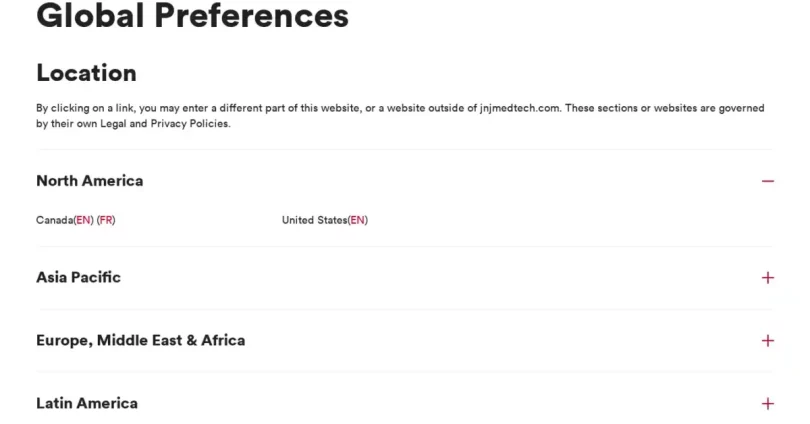Expand Asia Pacific with its plus icon

[x=767, y=278]
